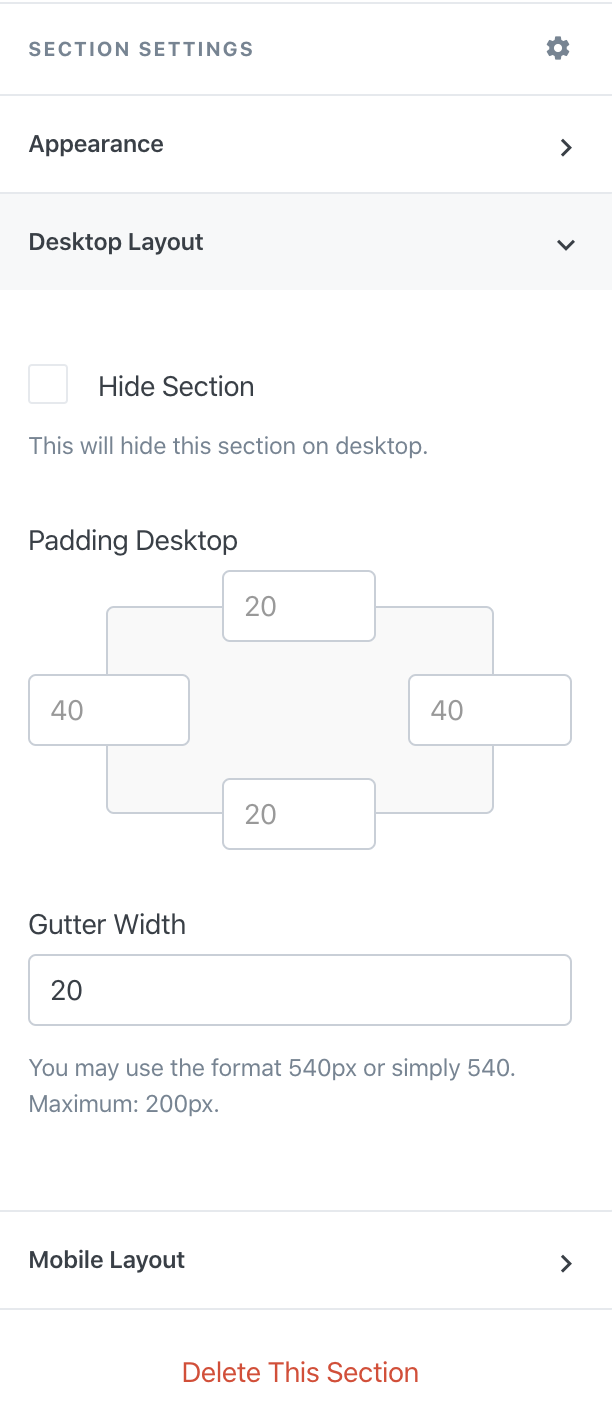Select the Gutter Width input field

click(300, 990)
